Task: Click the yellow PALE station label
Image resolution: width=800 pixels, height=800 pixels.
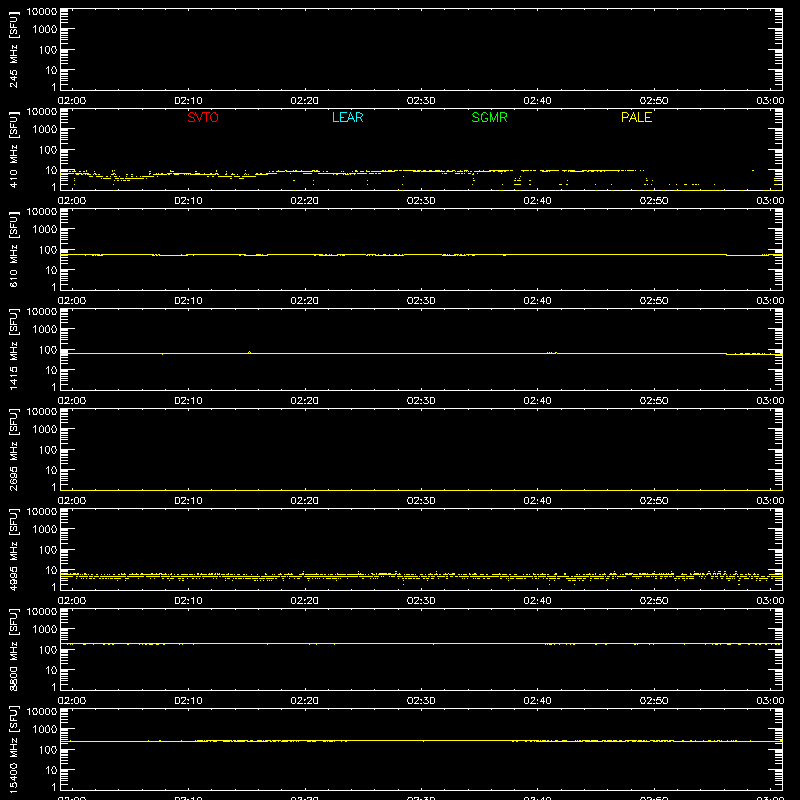Action: 636,117
